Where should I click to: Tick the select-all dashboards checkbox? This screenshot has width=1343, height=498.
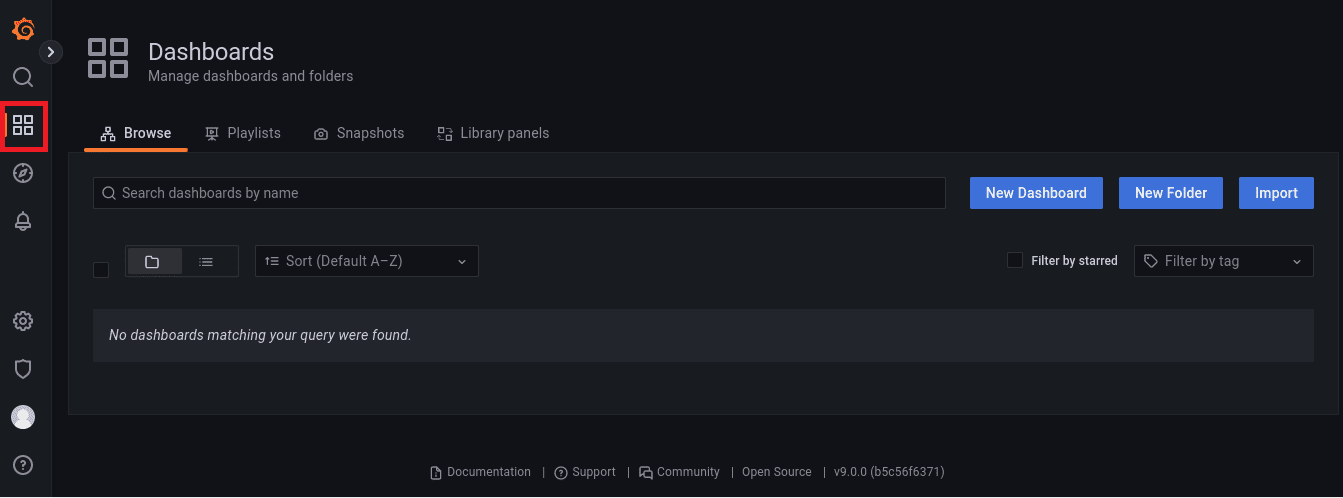pos(101,270)
